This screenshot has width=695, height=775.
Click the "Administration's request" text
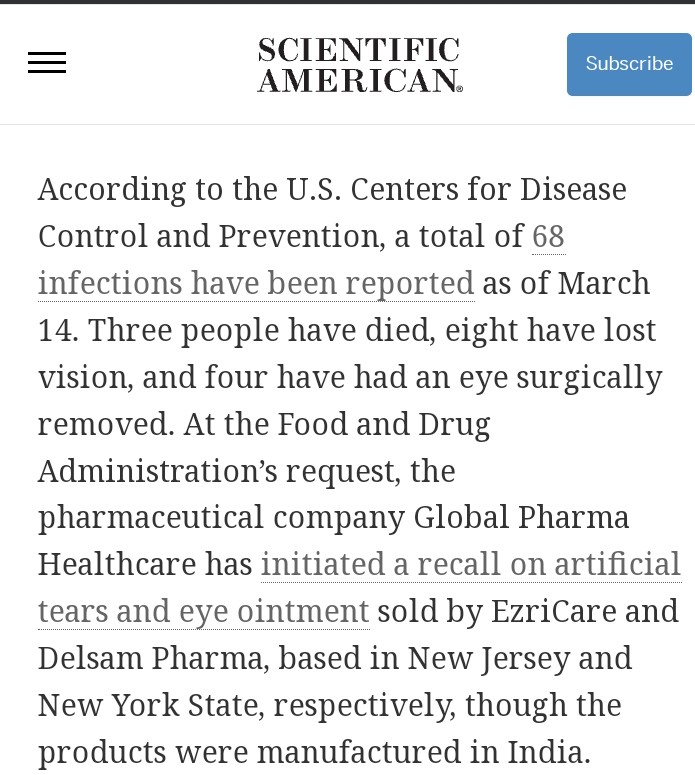pyautogui.click(x=246, y=470)
